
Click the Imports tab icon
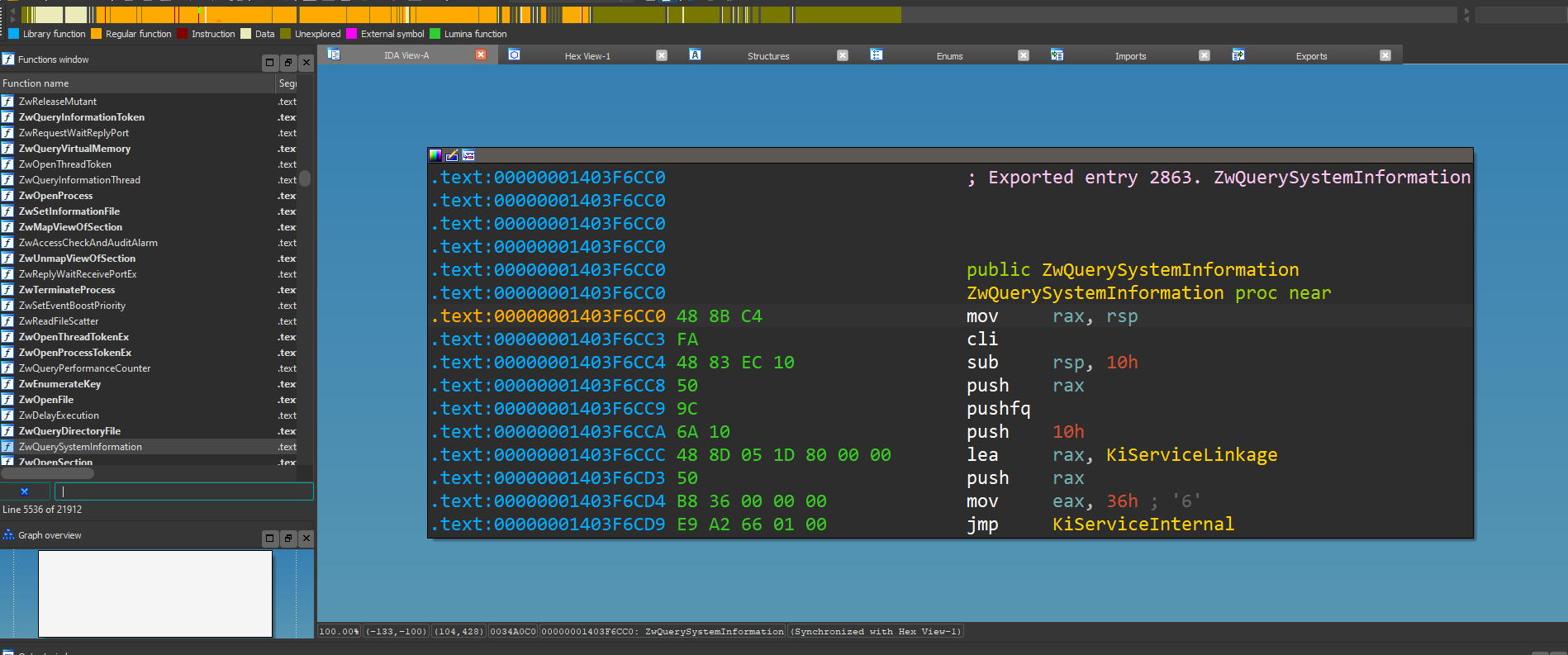point(1057,55)
